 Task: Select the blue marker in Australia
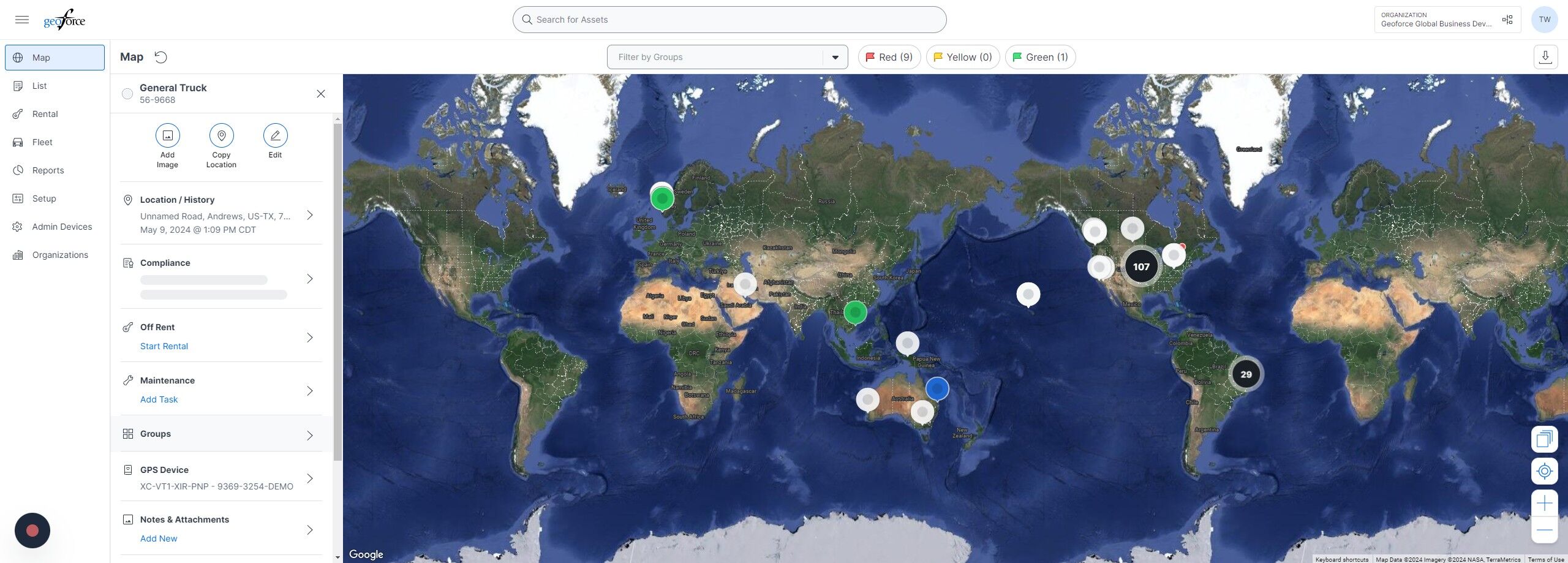pyautogui.click(x=937, y=388)
